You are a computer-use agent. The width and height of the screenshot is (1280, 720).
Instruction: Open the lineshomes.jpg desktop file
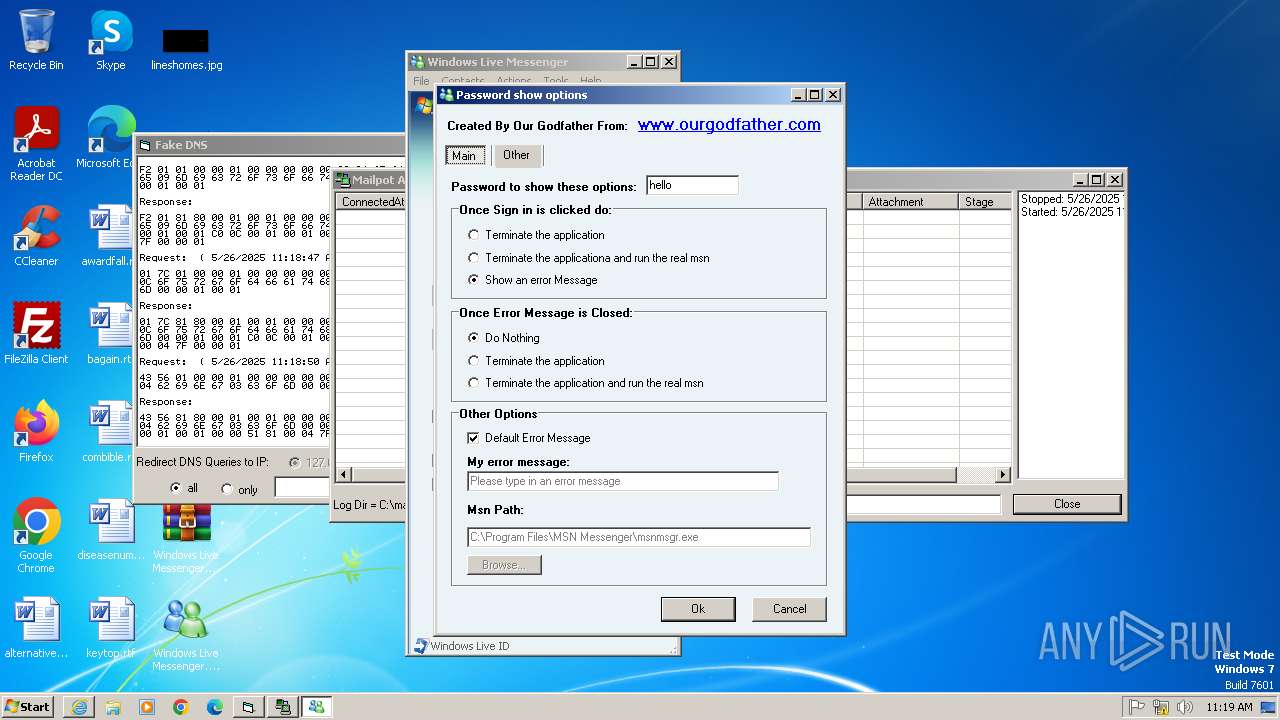[186, 48]
